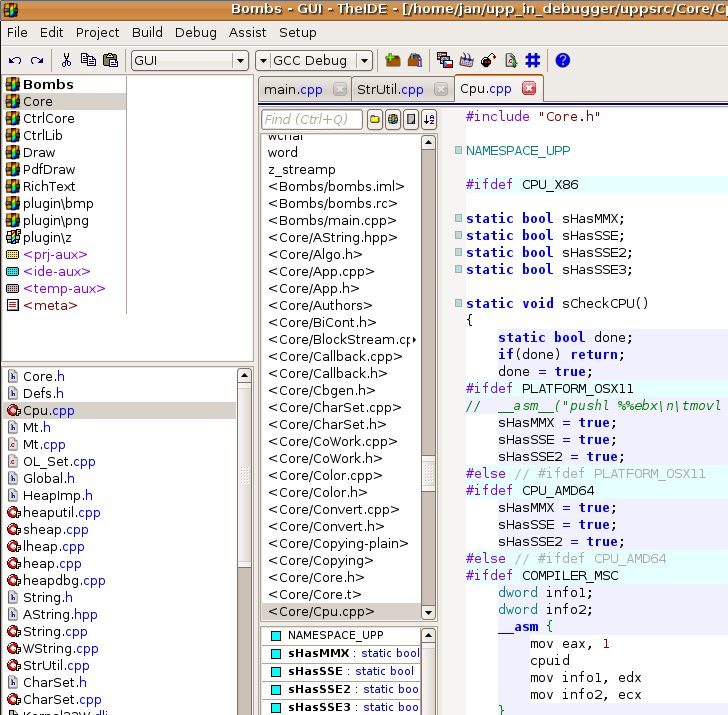Open the GCC Debug build method dropdown

pyautogui.click(x=365, y=61)
